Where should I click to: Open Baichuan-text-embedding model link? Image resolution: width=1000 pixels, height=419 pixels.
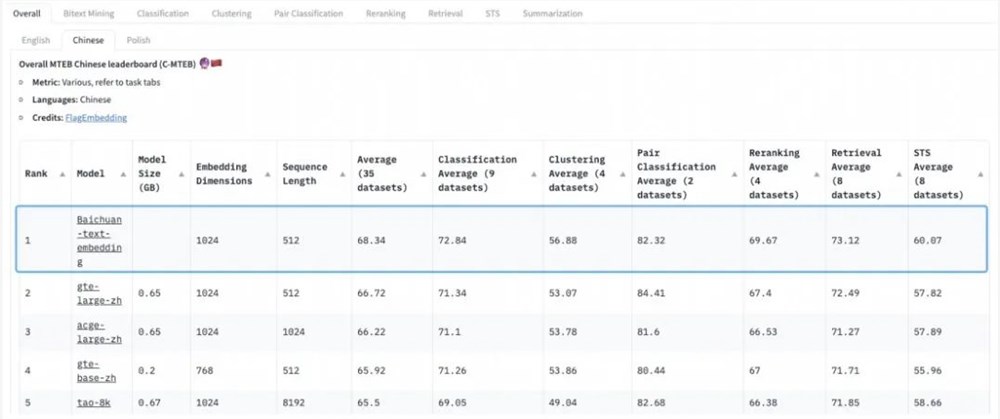99,240
